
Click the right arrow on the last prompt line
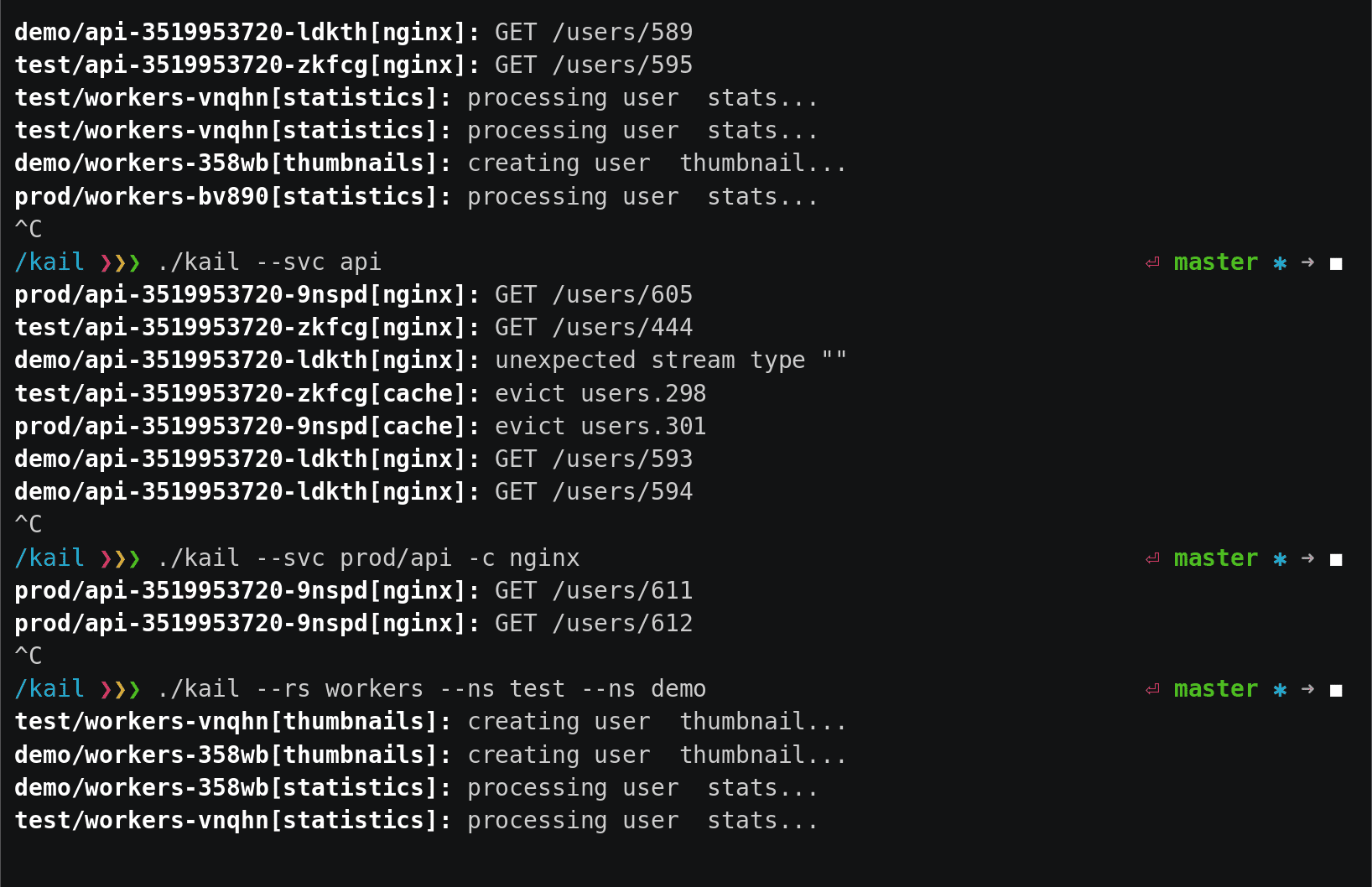point(1307,689)
